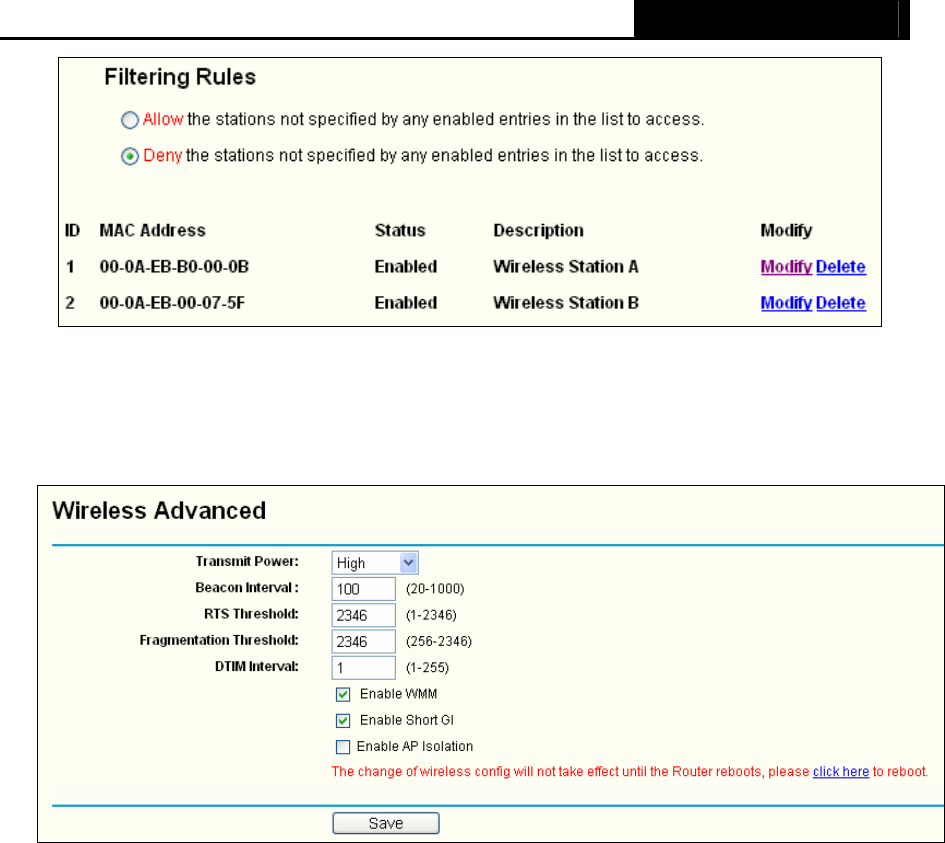945x843 pixels.
Task: Click the Wireless Station B description
Action: tap(566, 302)
